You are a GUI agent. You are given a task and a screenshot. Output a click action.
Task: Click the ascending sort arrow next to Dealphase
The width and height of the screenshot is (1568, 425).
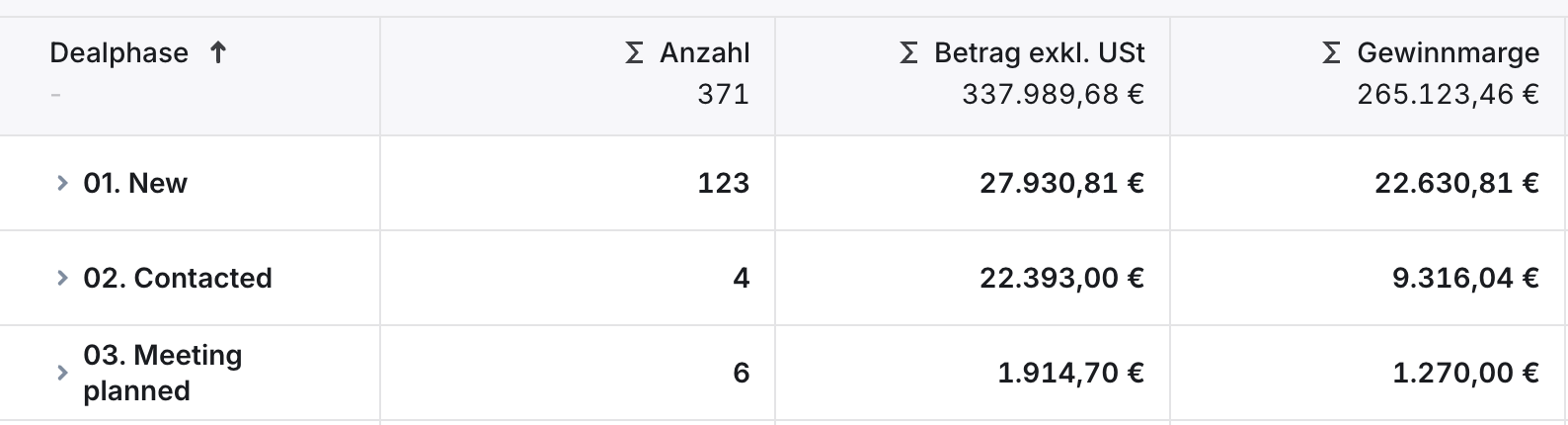pos(218,52)
